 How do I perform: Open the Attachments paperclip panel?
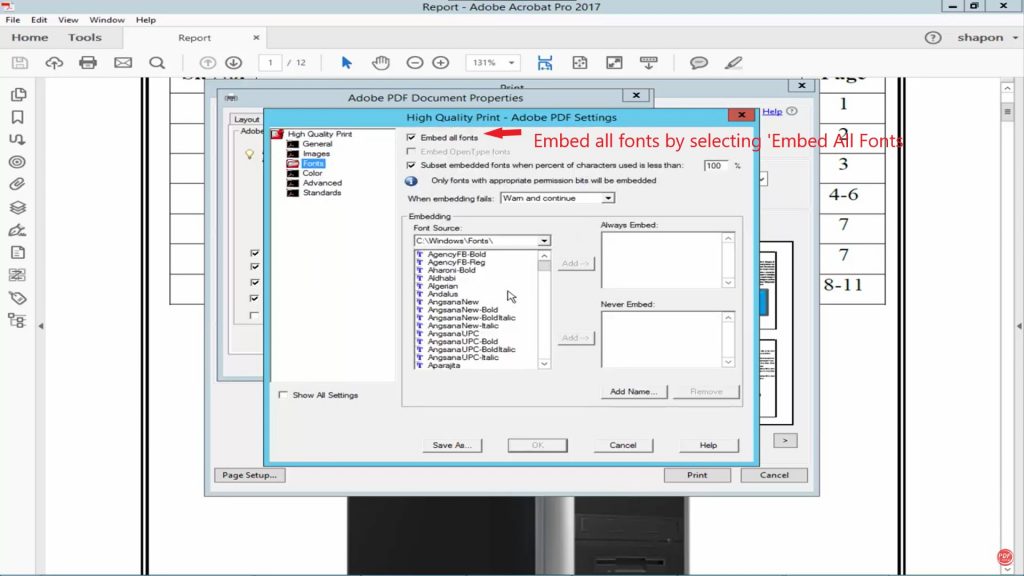(18, 184)
